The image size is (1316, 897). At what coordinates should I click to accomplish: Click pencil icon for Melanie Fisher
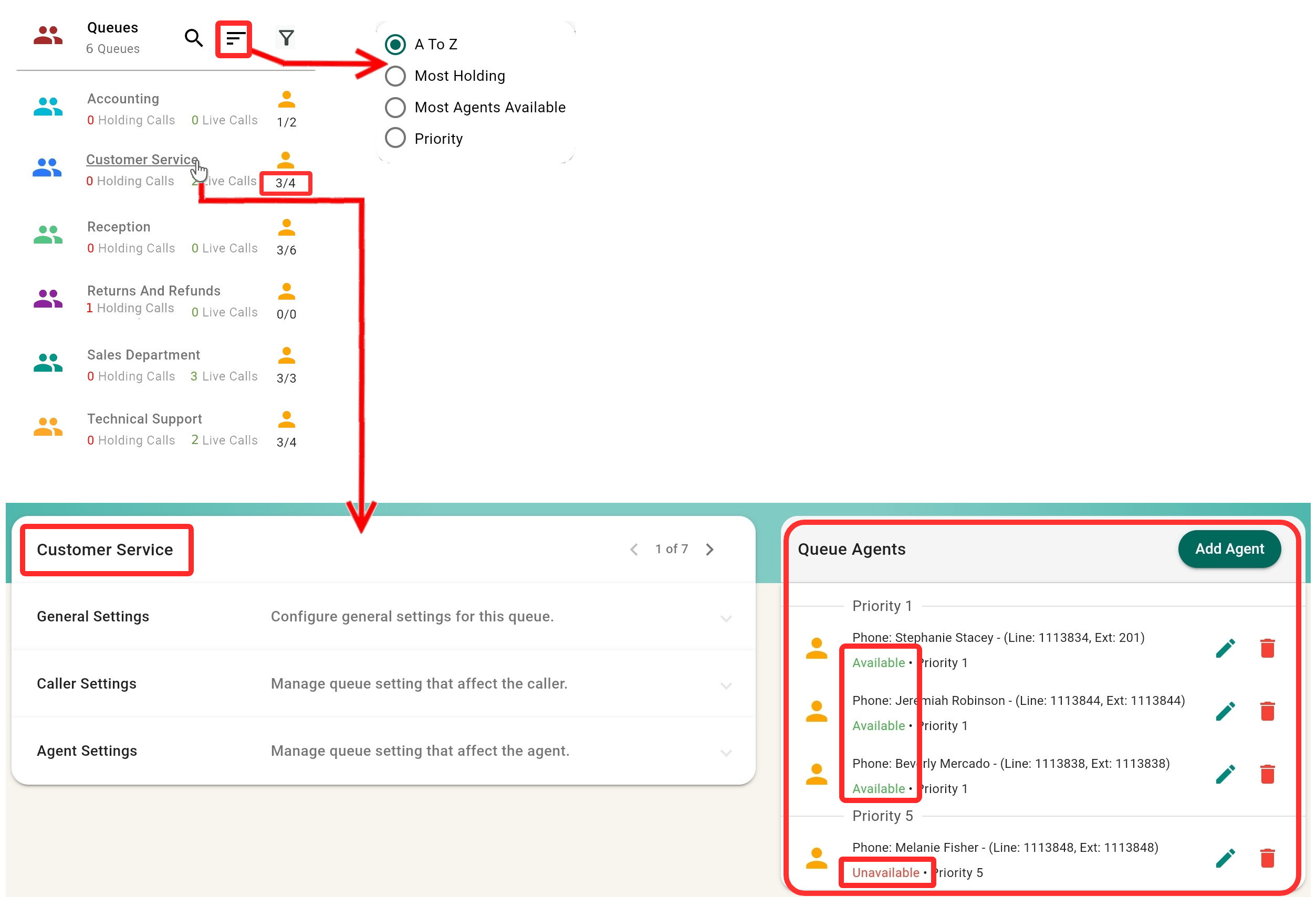1225,859
